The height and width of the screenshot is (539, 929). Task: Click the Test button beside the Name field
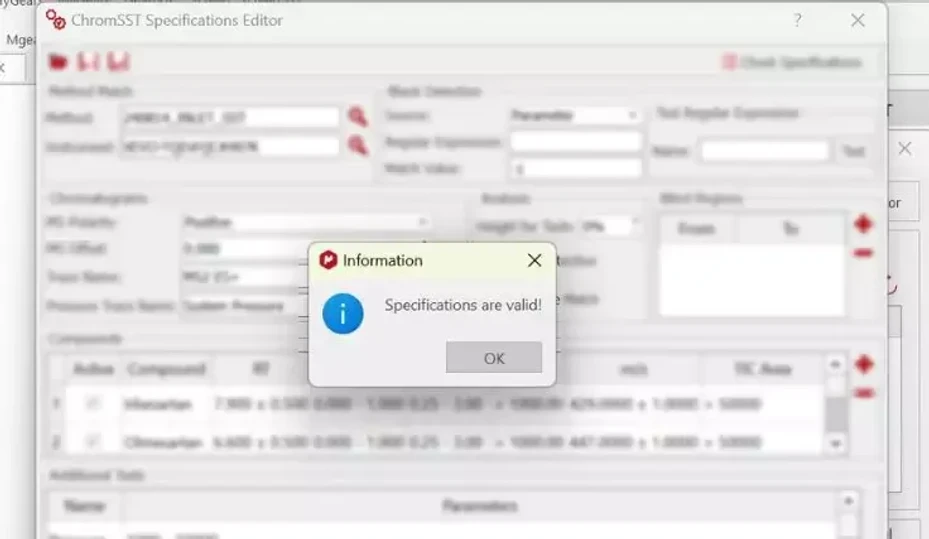click(853, 151)
